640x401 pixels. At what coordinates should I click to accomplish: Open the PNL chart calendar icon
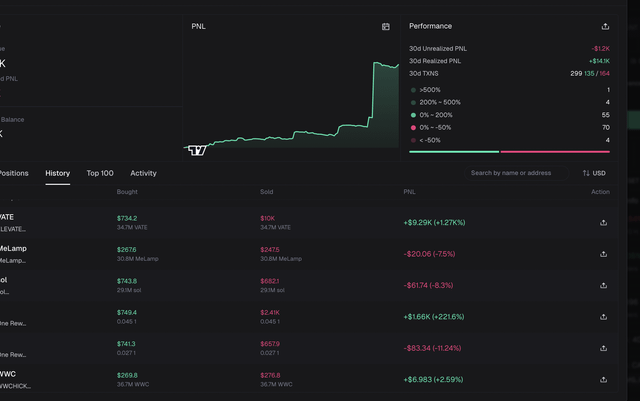[x=385, y=27]
